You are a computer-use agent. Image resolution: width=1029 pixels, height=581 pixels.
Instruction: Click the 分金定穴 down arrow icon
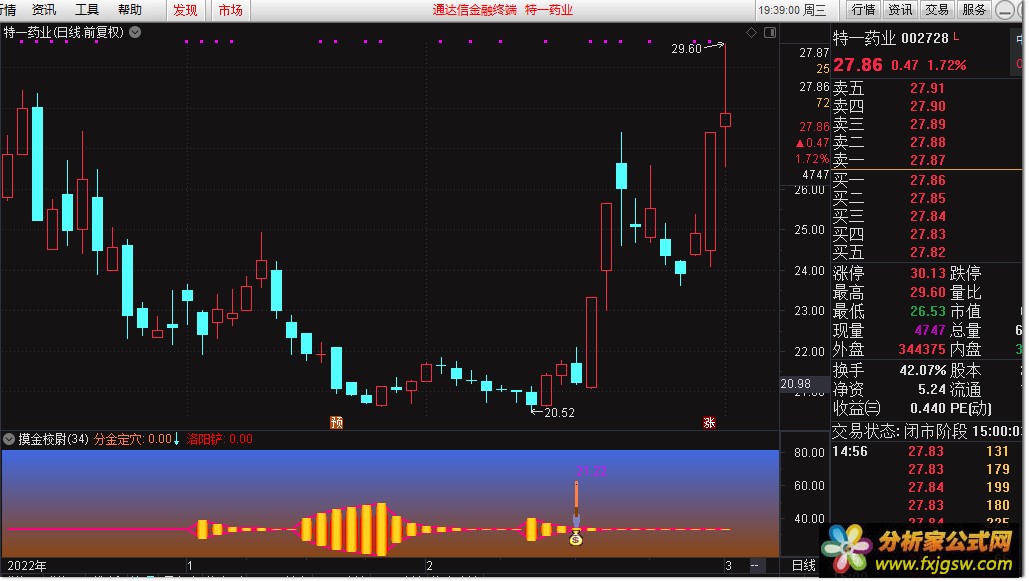pos(177,439)
